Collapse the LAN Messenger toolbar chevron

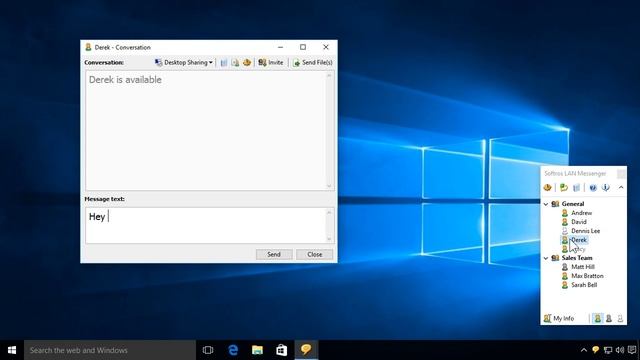click(x=621, y=187)
